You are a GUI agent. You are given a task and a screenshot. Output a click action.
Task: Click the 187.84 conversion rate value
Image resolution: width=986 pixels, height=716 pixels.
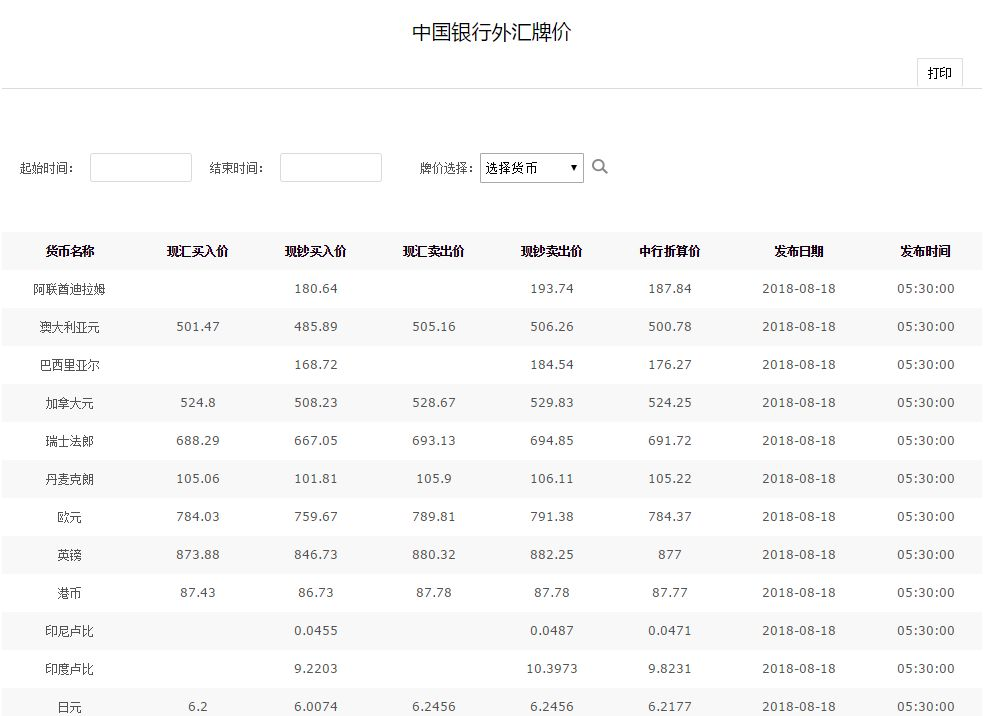(670, 289)
